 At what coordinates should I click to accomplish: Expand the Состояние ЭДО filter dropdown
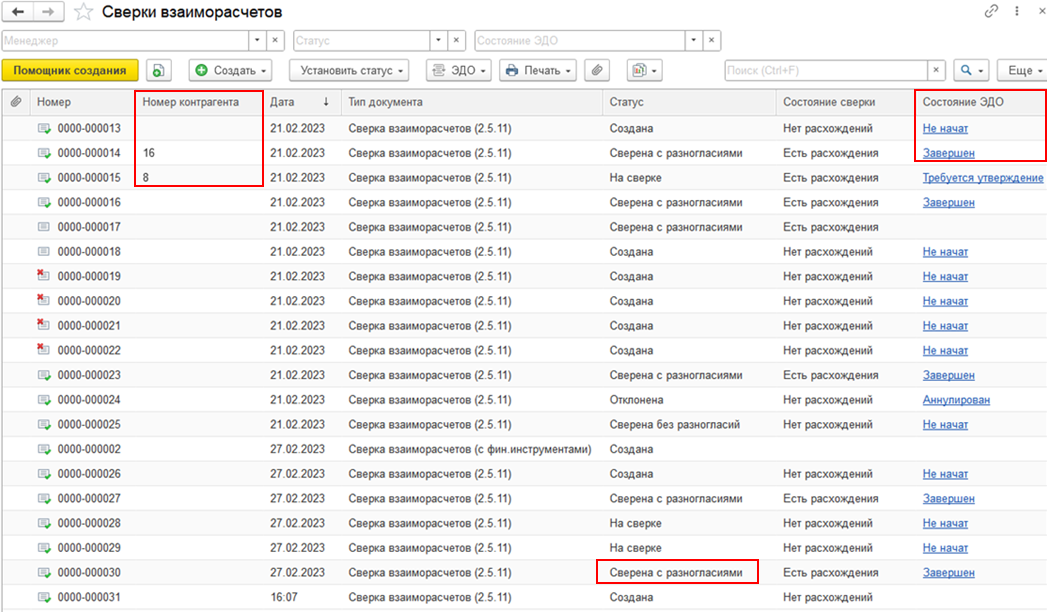pyautogui.click(x=692, y=41)
